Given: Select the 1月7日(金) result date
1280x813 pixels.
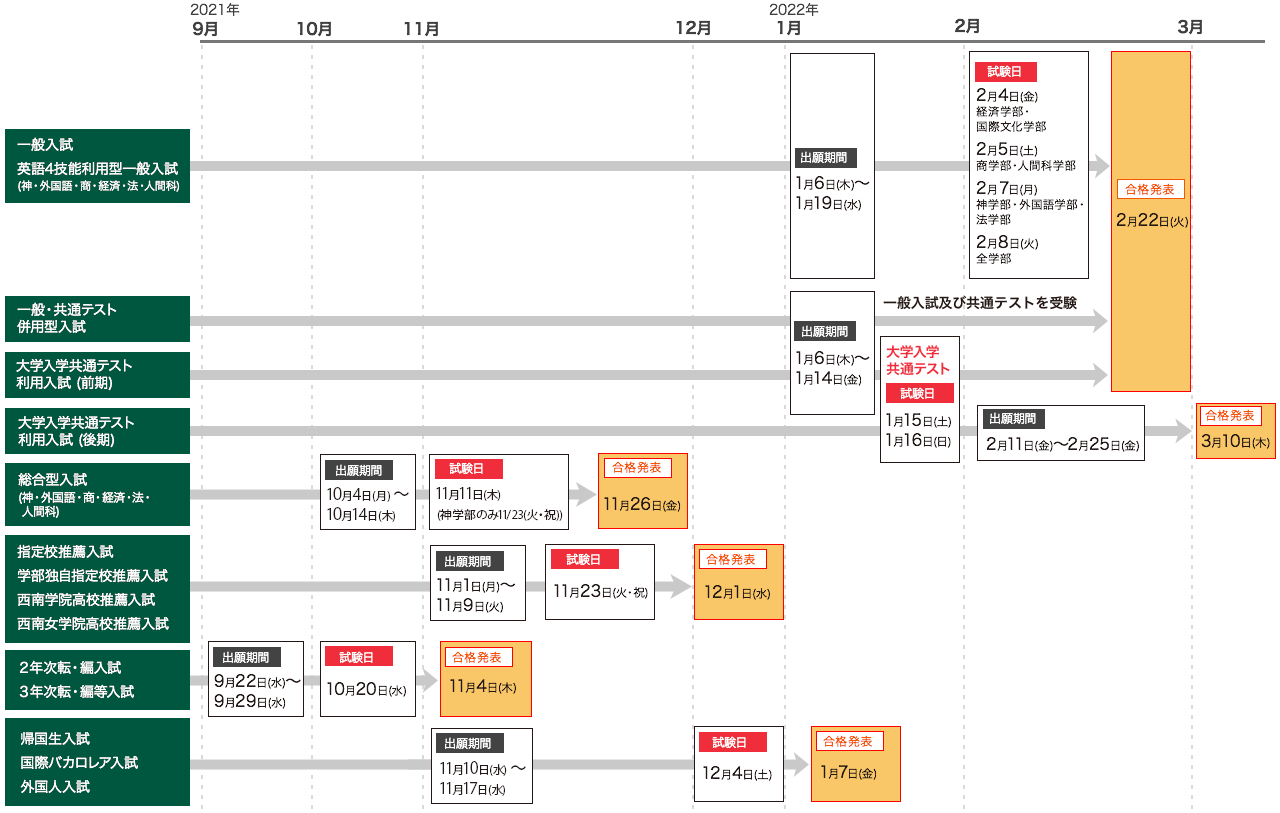Looking at the screenshot, I should pos(848,773).
